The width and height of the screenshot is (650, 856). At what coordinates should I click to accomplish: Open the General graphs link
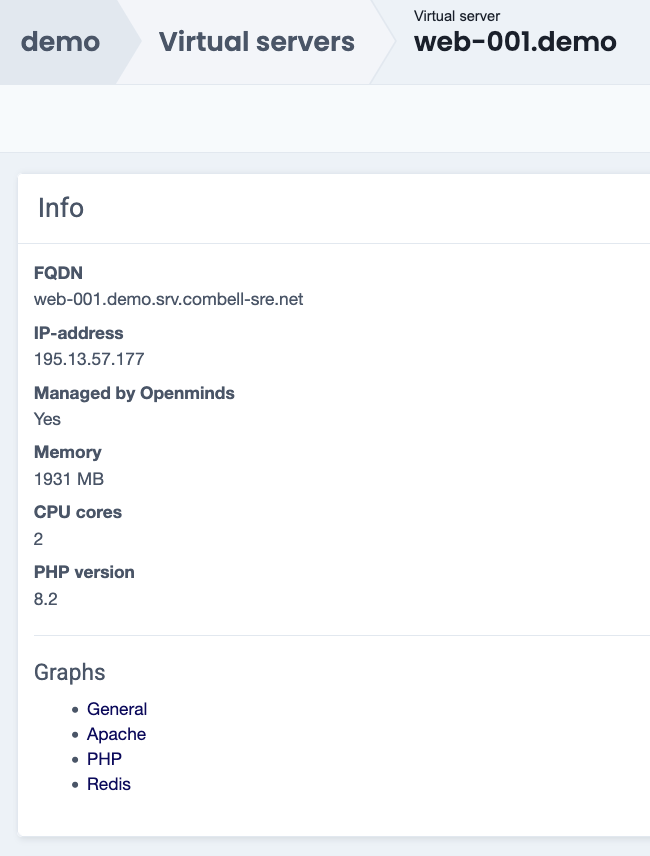click(117, 709)
